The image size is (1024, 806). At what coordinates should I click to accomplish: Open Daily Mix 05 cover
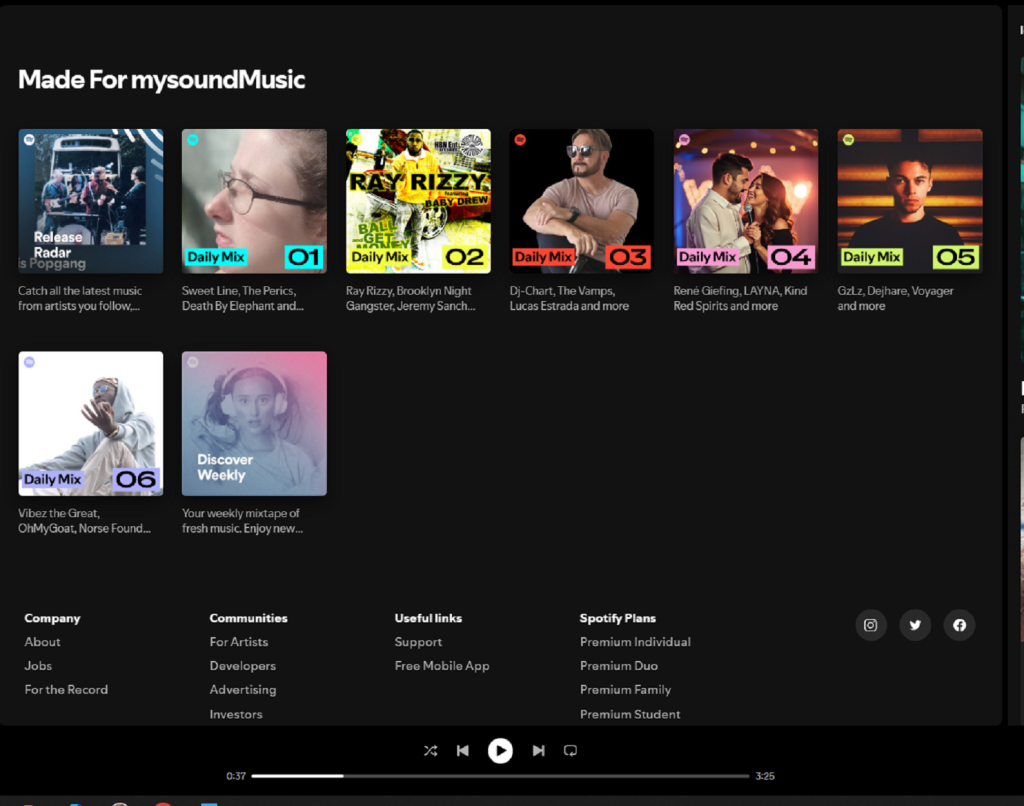[910, 201]
